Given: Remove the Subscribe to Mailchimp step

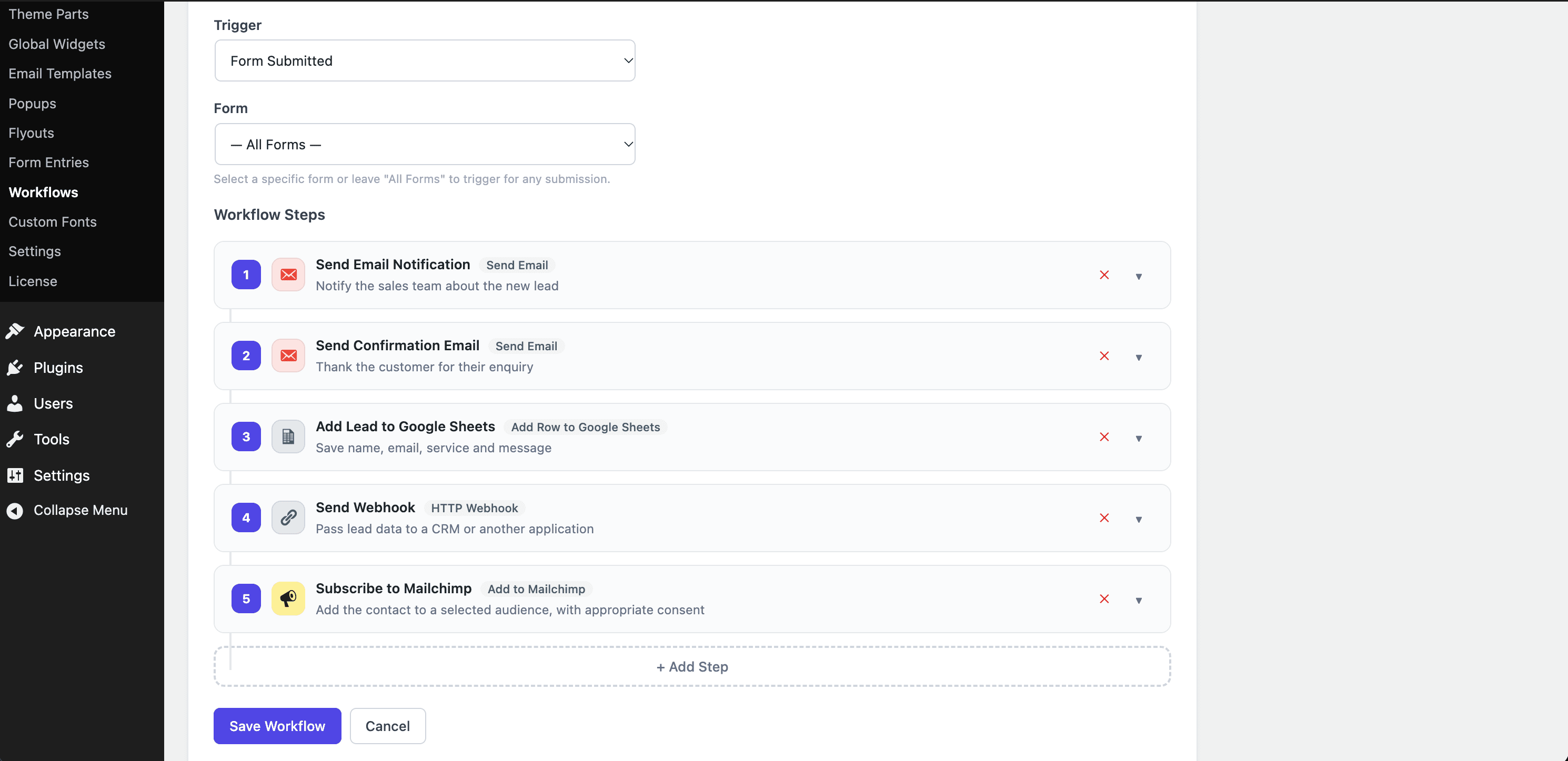Looking at the screenshot, I should click(1104, 598).
